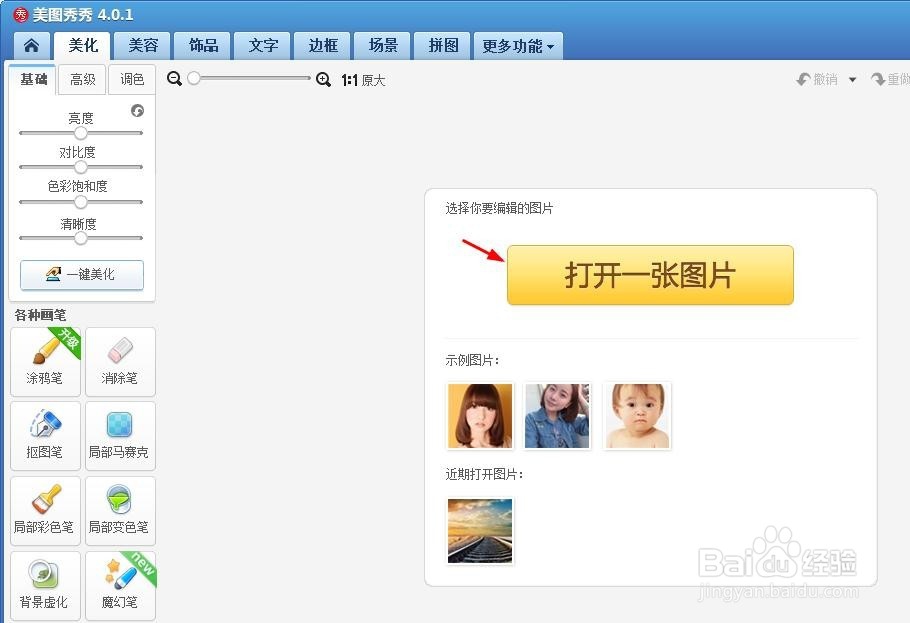
Task: Open the sample photo of the baby
Action: pos(637,416)
